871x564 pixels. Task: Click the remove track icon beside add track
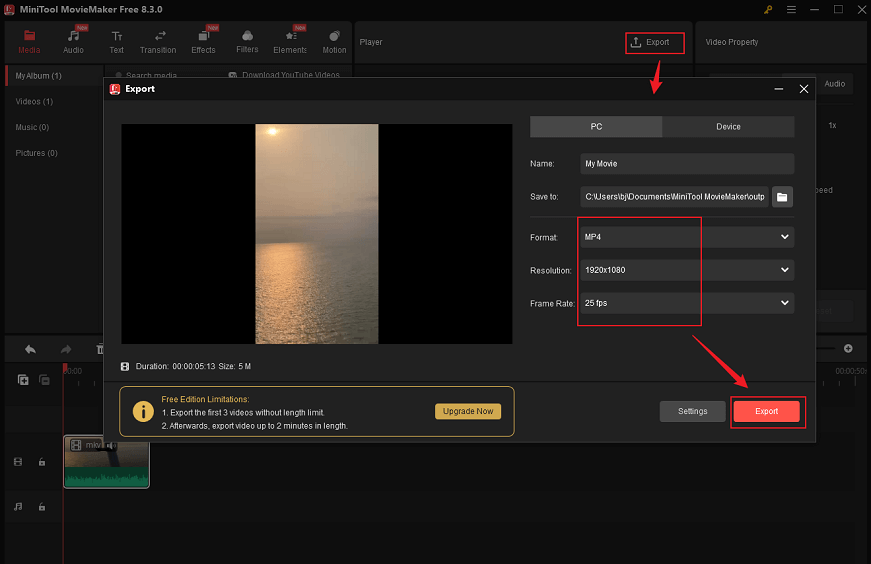[x=44, y=380]
